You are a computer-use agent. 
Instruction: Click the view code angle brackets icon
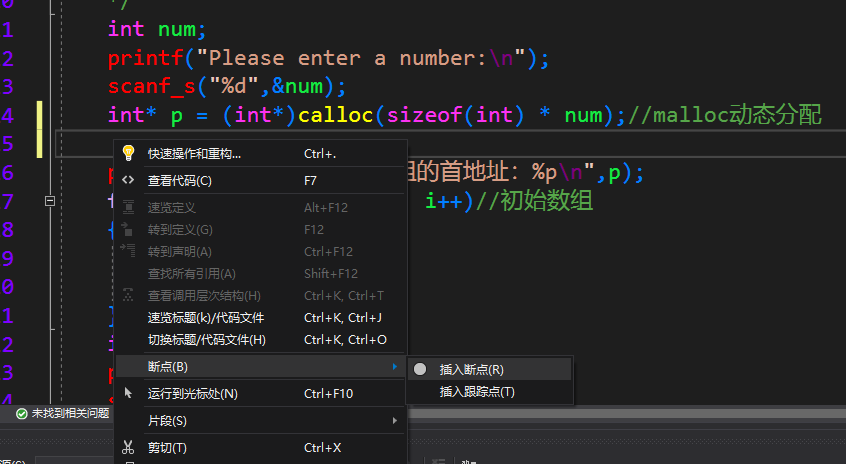click(x=128, y=180)
